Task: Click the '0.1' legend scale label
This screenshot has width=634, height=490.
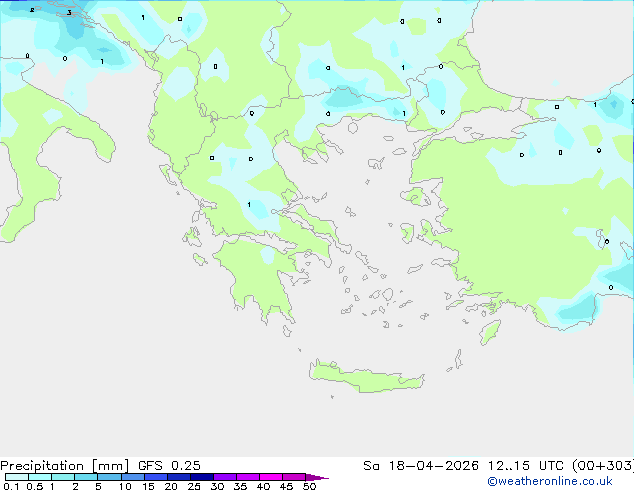Action: [11, 486]
